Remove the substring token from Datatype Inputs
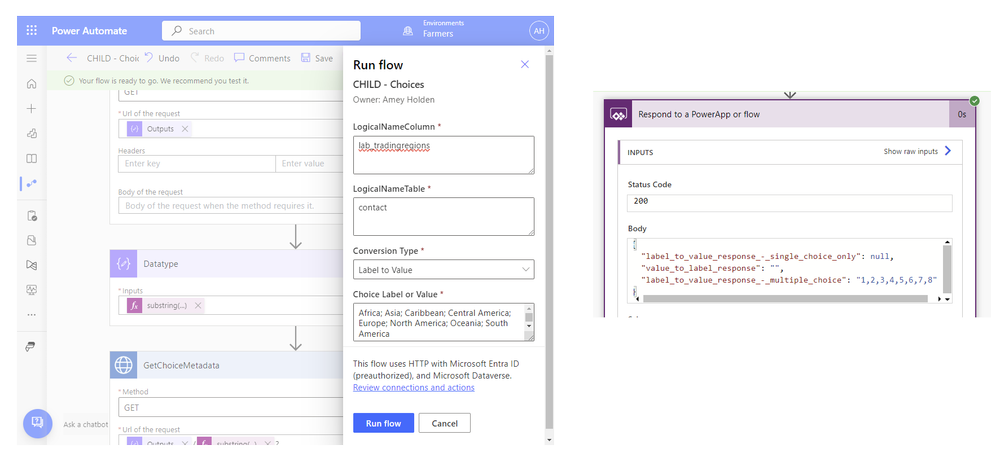The height and width of the screenshot is (458, 1000). pos(198,306)
